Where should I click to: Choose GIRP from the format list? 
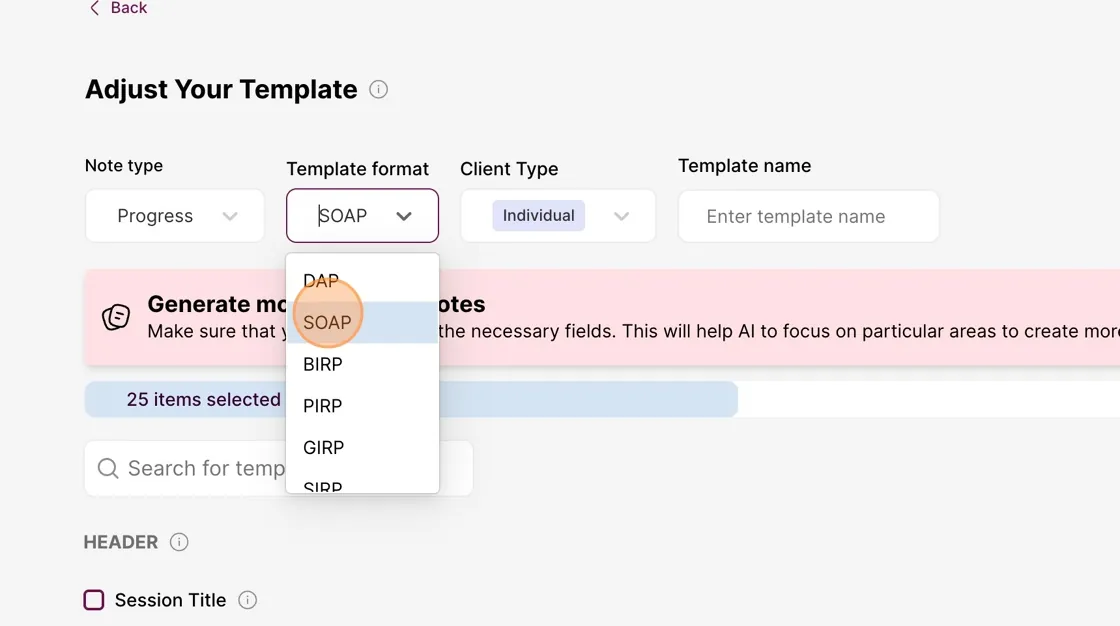pos(362,447)
